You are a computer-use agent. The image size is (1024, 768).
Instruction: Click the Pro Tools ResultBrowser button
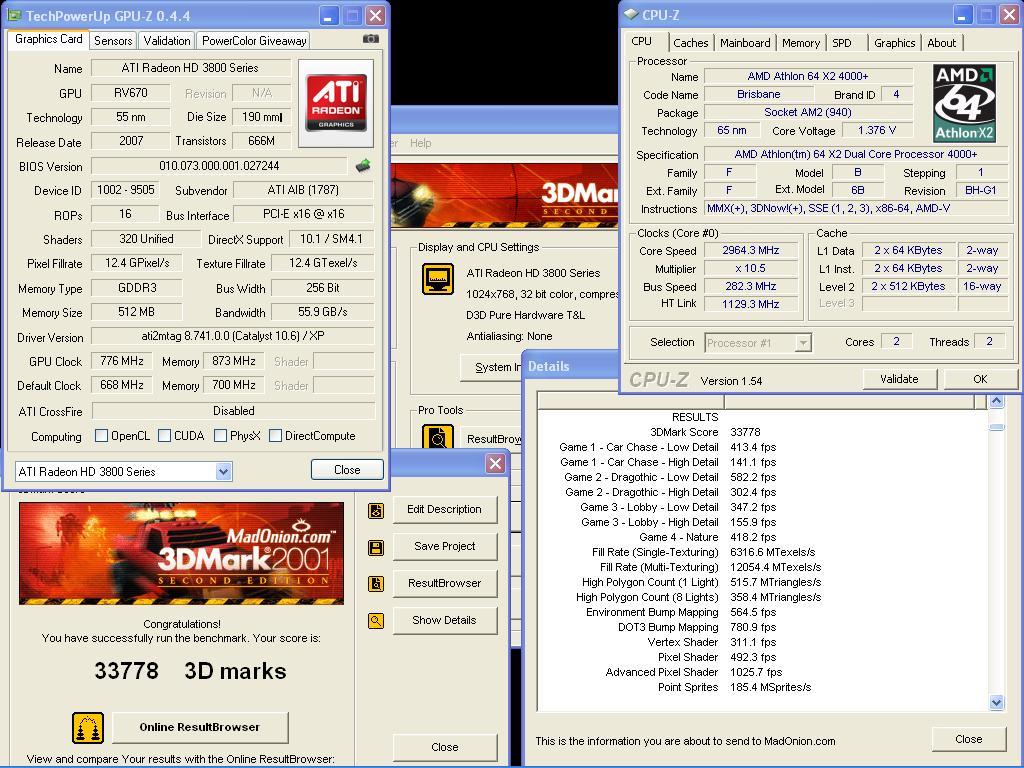pos(492,439)
